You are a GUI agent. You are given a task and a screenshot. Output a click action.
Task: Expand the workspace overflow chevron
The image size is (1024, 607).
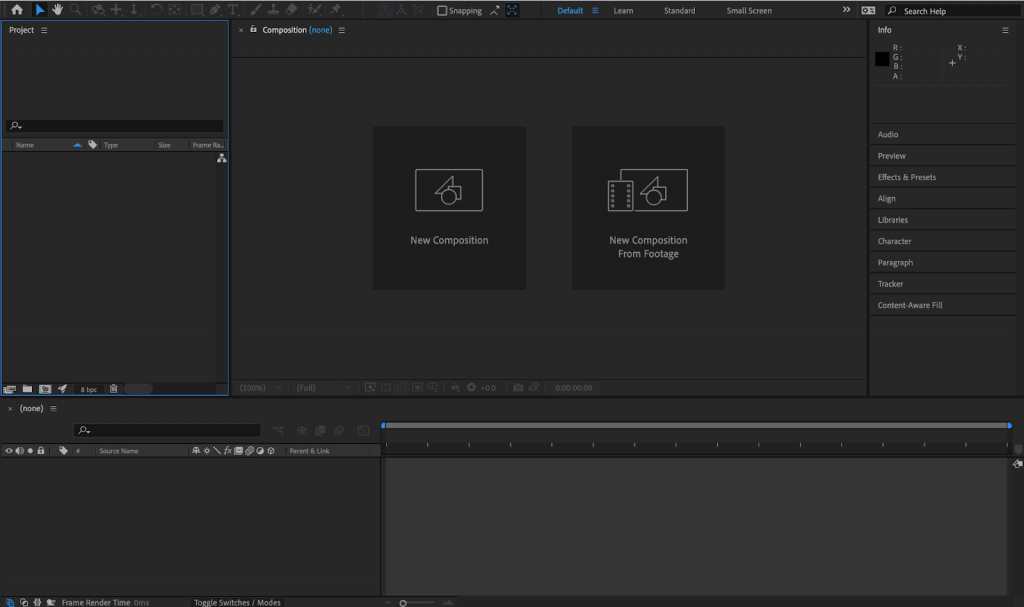(846, 10)
